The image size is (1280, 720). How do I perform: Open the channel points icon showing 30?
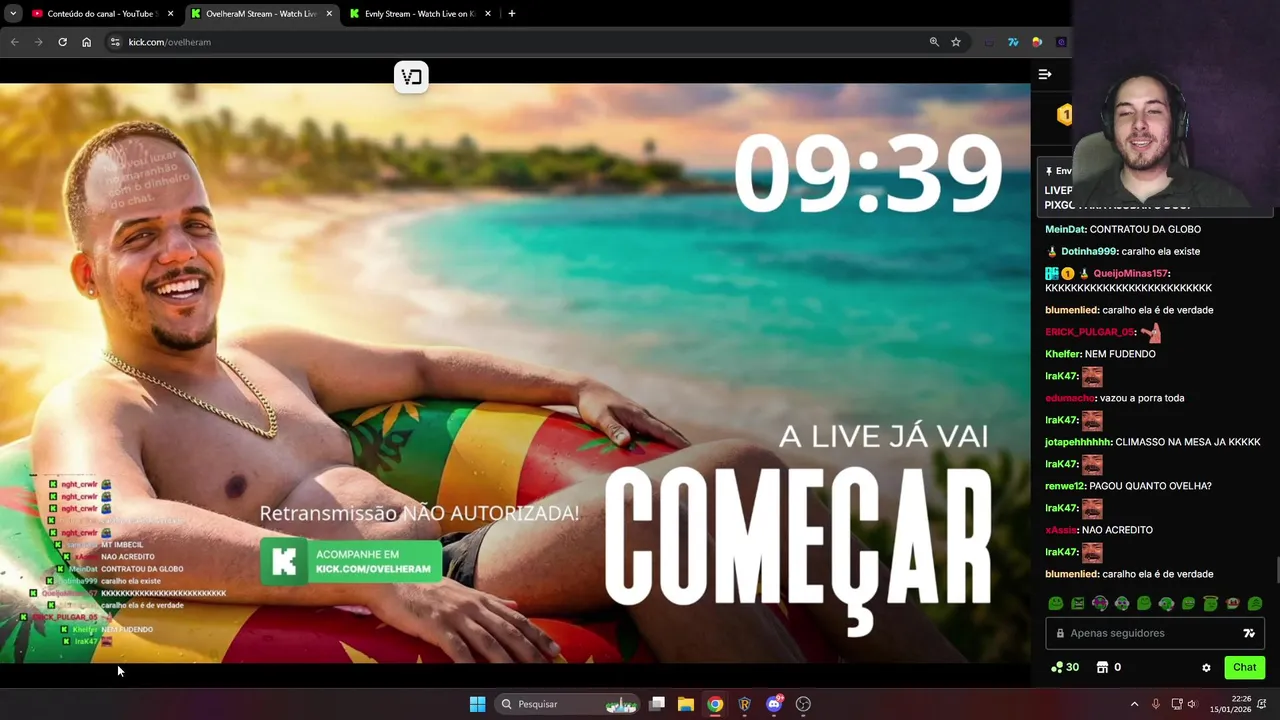tap(1065, 667)
